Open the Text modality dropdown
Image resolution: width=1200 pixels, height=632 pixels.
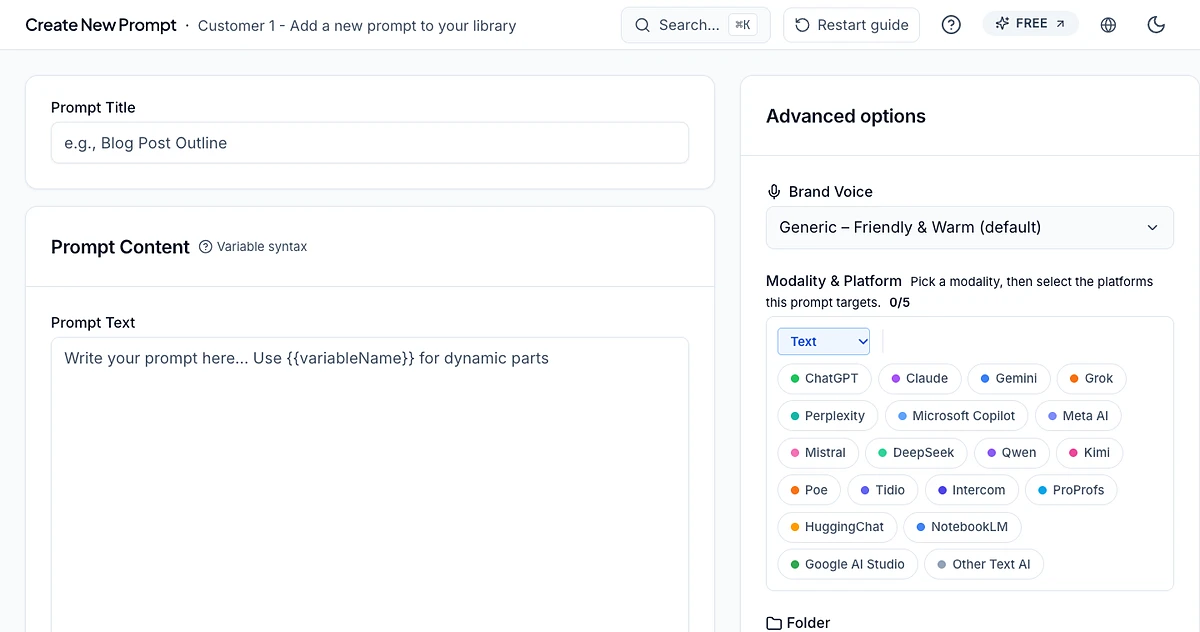pos(824,341)
